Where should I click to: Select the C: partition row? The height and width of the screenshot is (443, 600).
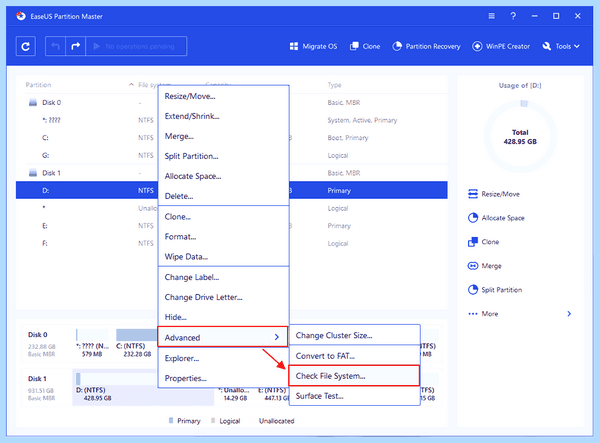click(232, 138)
